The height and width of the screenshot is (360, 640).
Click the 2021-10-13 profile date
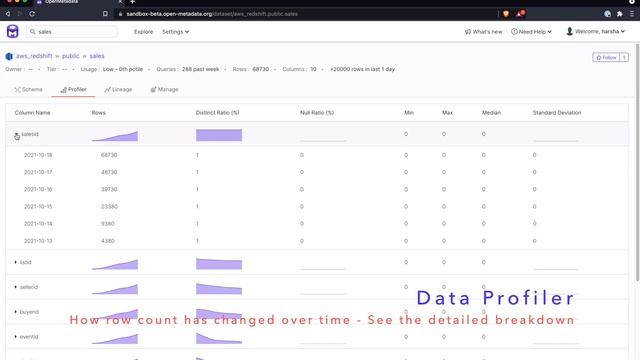coord(38,241)
